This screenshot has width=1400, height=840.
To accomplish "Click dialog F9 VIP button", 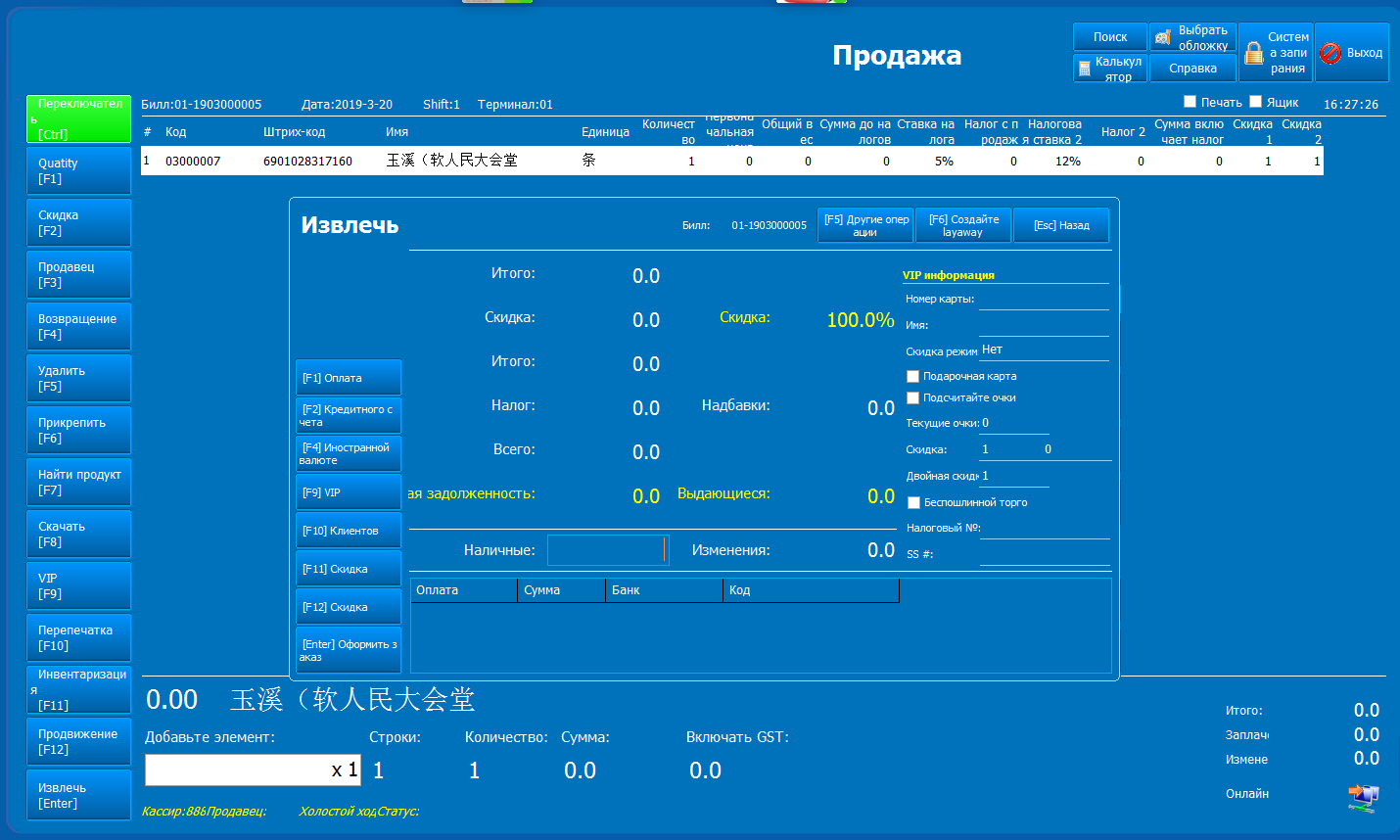I will pyautogui.click(x=349, y=491).
